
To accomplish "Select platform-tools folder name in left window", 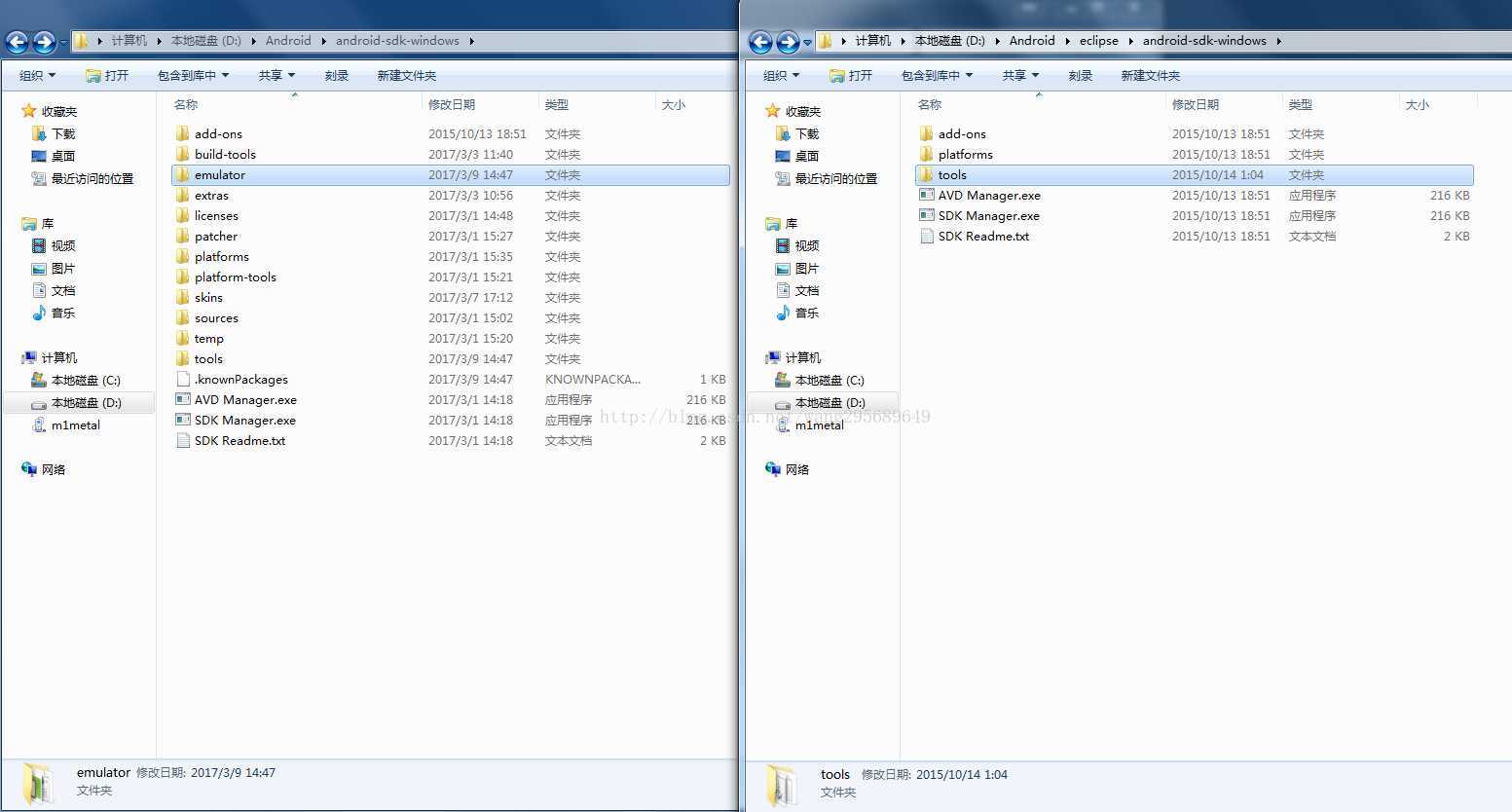I will coord(236,277).
